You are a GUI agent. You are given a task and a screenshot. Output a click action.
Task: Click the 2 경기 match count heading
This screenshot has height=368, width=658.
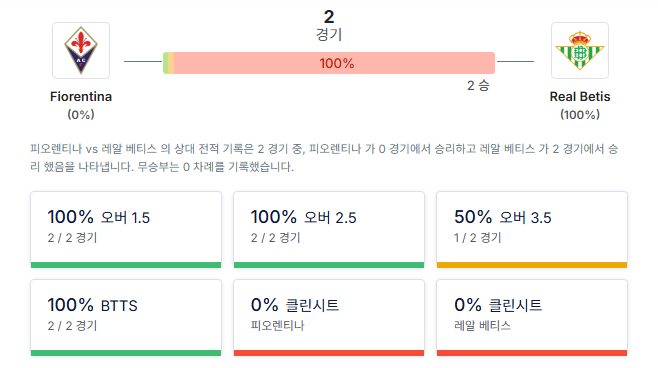(329, 25)
